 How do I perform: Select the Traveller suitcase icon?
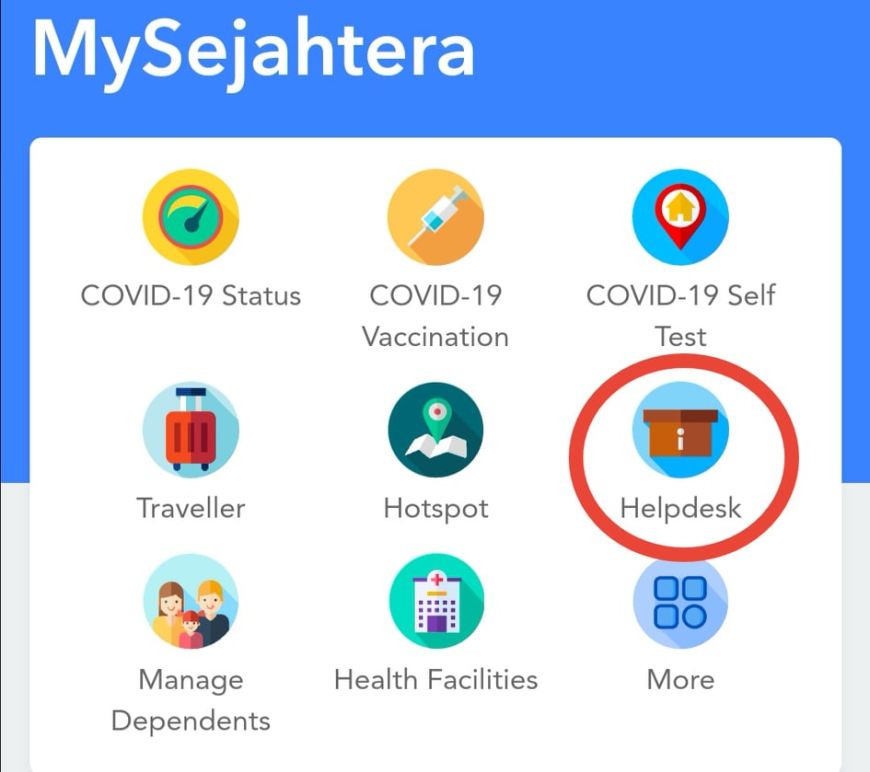point(191,430)
